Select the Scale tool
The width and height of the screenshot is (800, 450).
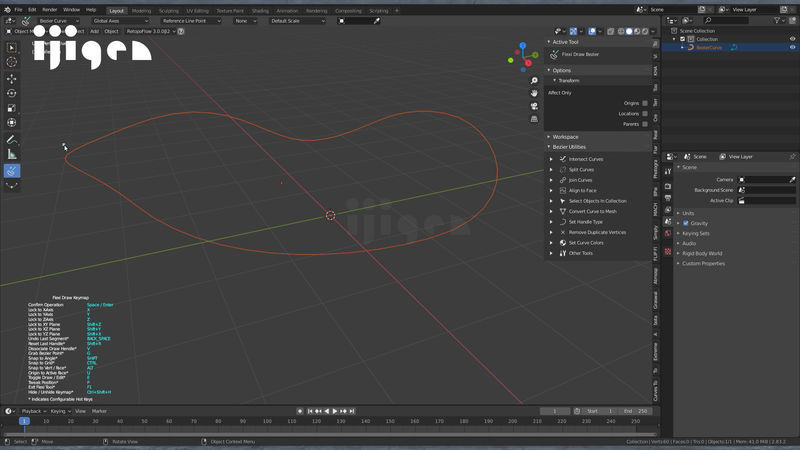point(11,108)
